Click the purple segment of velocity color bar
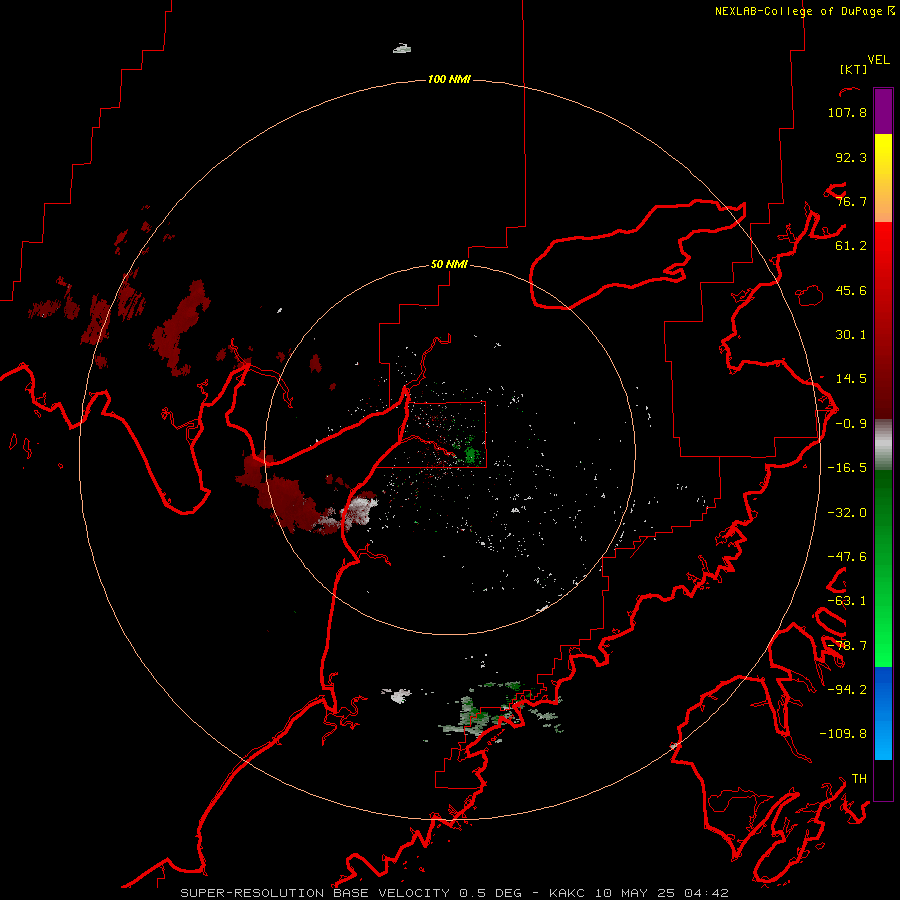900x900 pixels. (883, 111)
